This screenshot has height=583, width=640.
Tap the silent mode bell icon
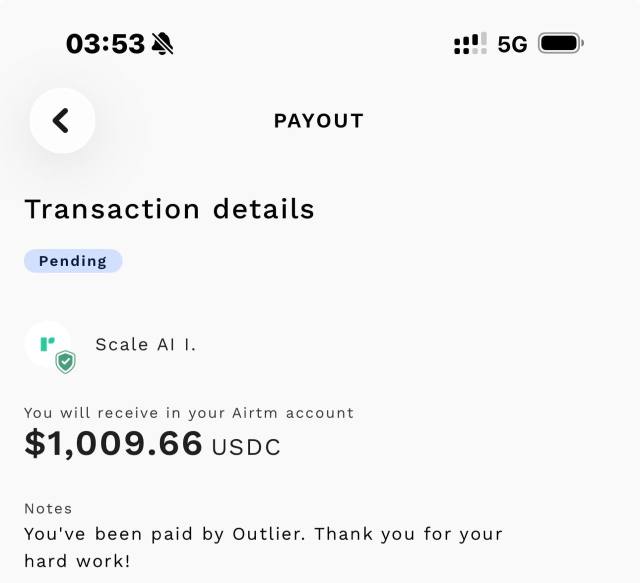click(x=162, y=44)
